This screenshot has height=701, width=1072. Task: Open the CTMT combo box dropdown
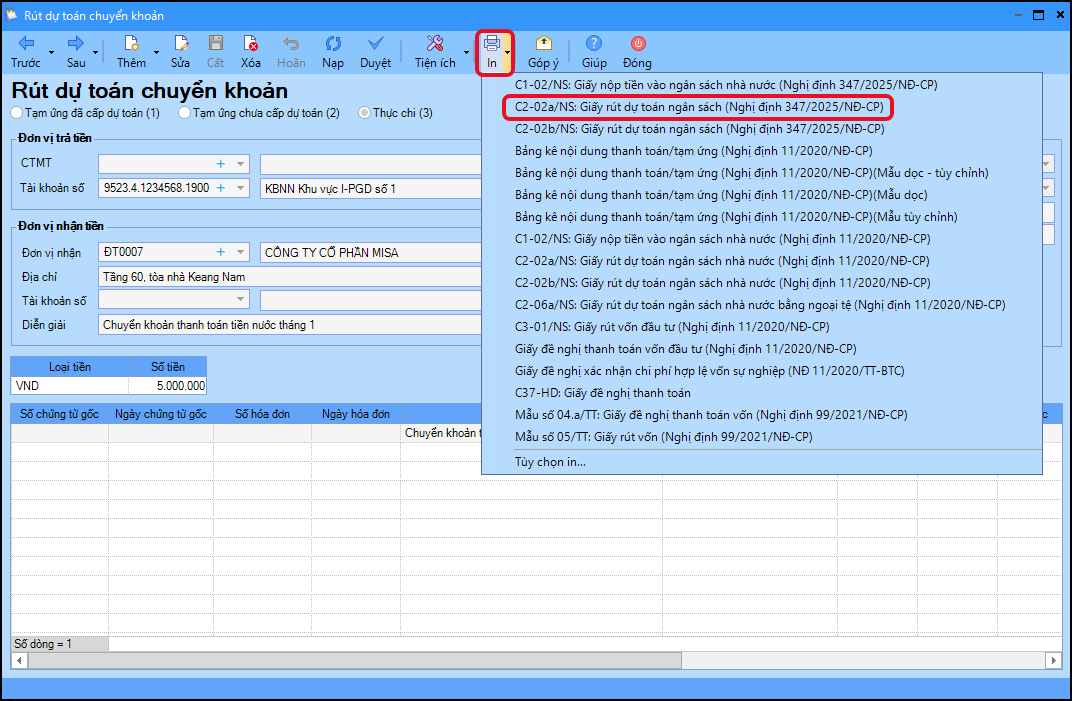tap(241, 164)
